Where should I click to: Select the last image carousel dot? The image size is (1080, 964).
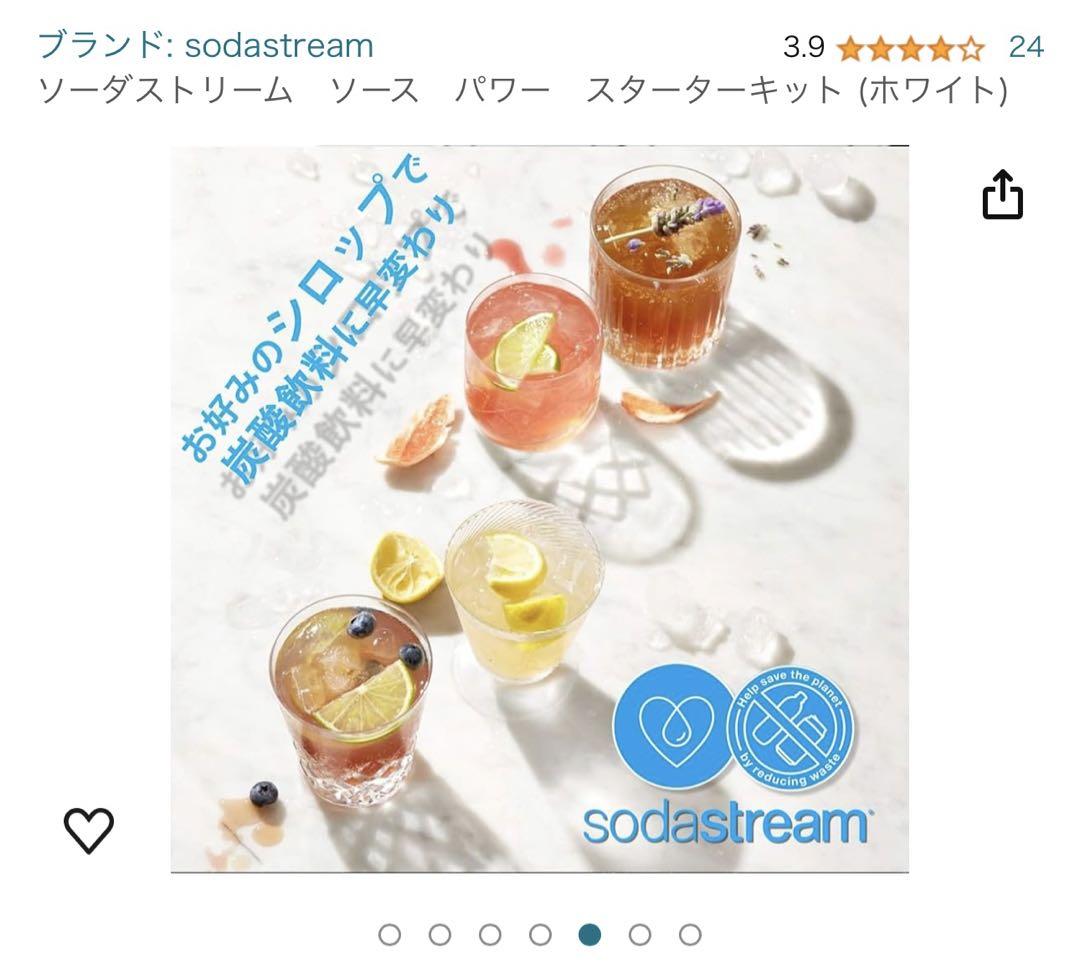pyautogui.click(x=691, y=935)
